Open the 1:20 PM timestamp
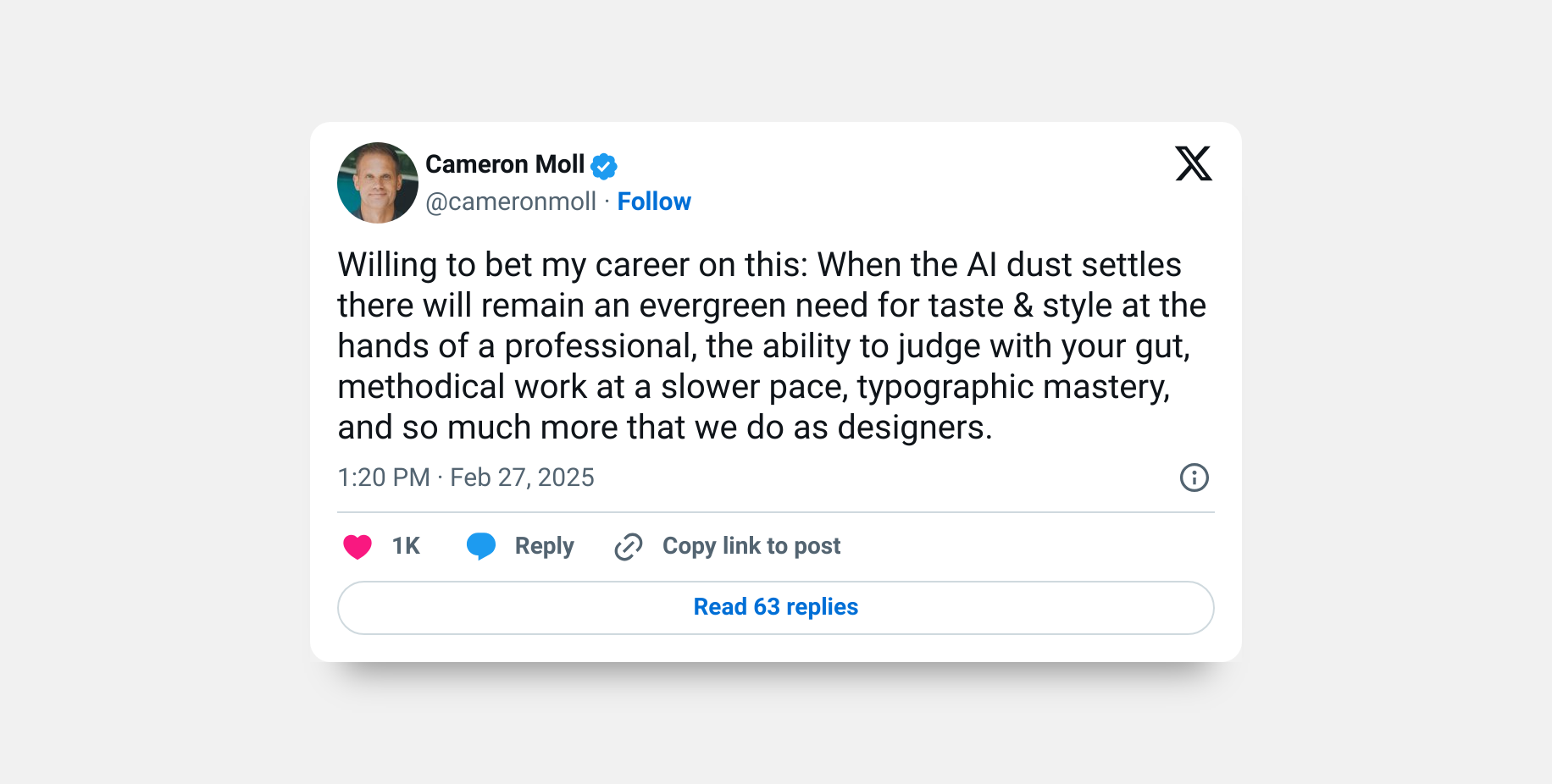1552x784 pixels. point(384,478)
